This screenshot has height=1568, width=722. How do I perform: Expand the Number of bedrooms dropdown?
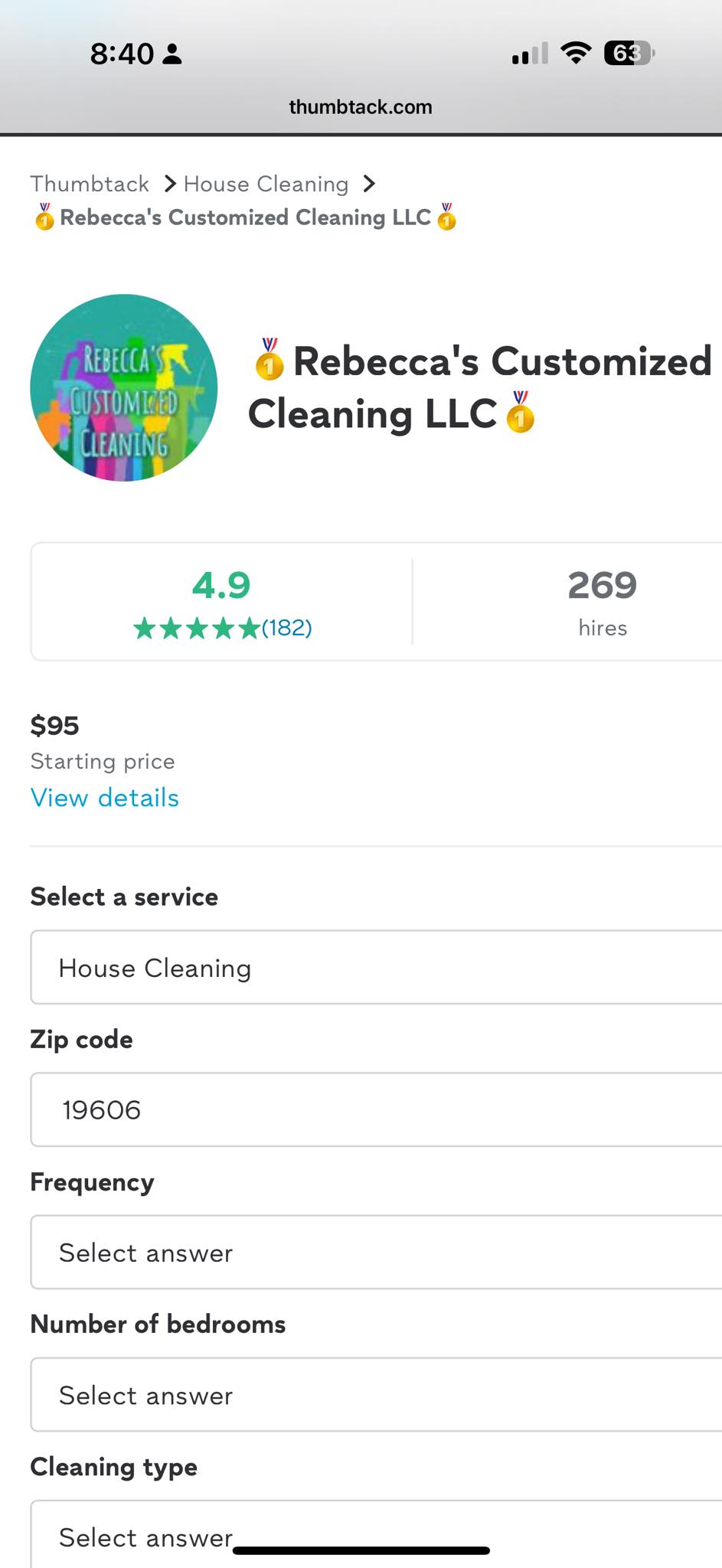pos(376,1394)
